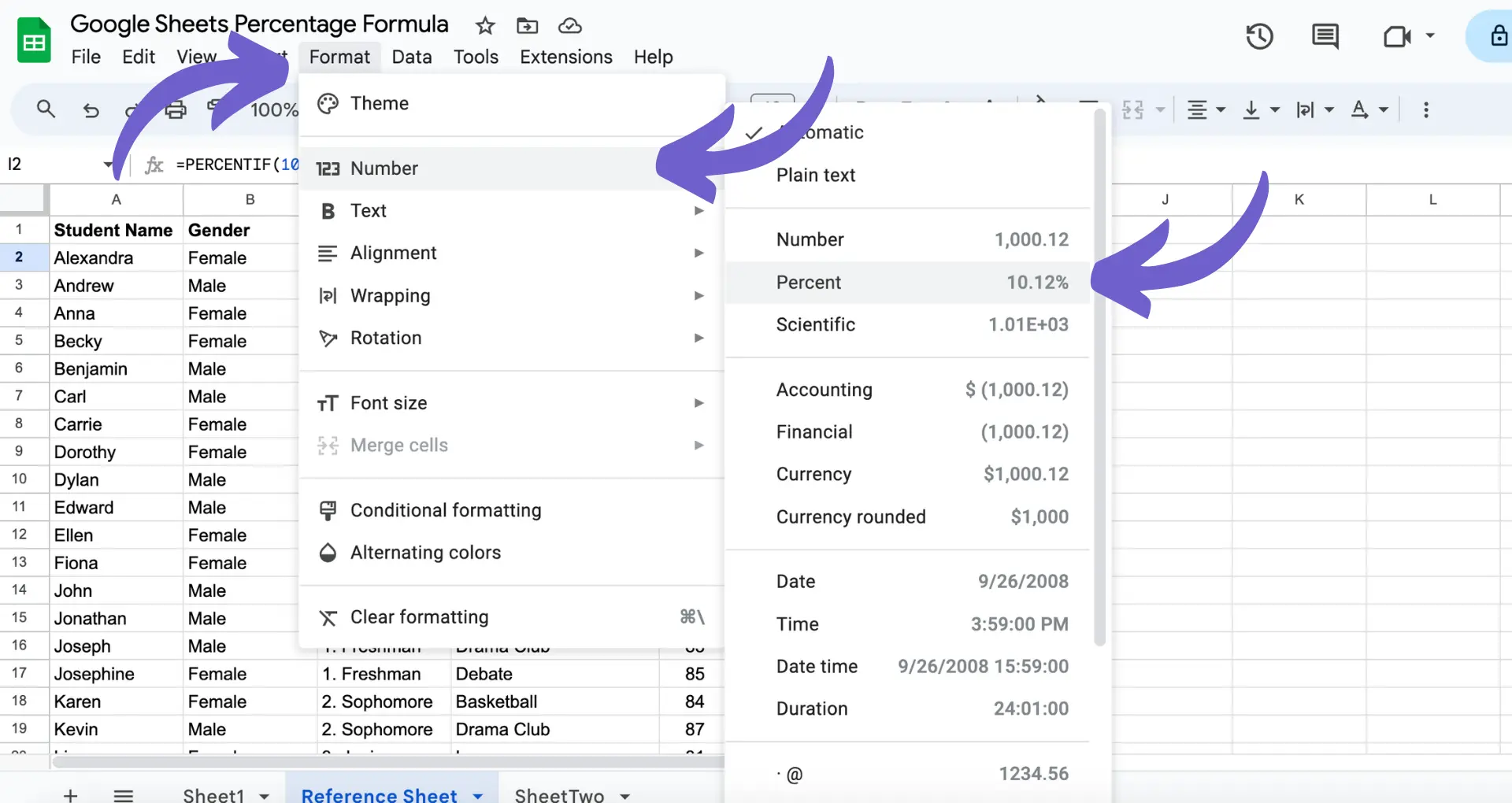Choose custom 1234.56 format
1512x803 pixels.
point(907,774)
